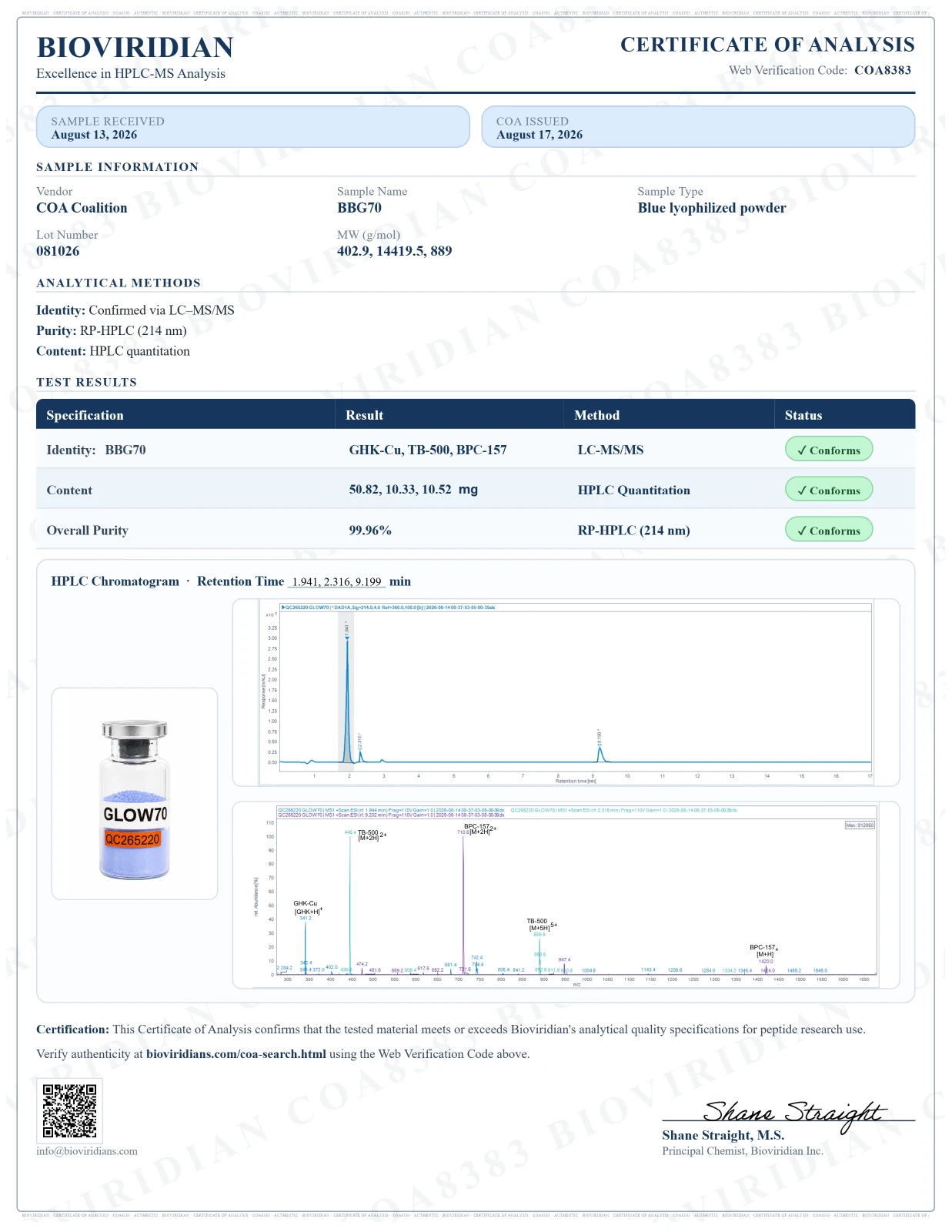Select the tagline Excellence in HPLC-MS Analysis

[131, 73]
